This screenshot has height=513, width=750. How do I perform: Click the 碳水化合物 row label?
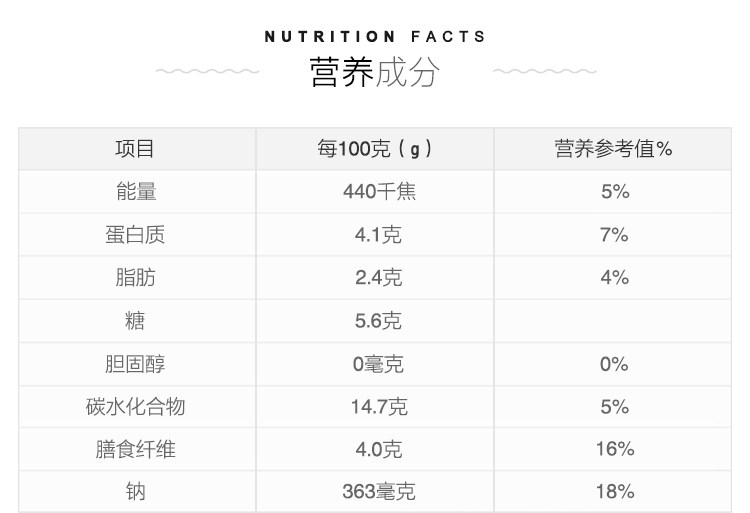click(135, 406)
